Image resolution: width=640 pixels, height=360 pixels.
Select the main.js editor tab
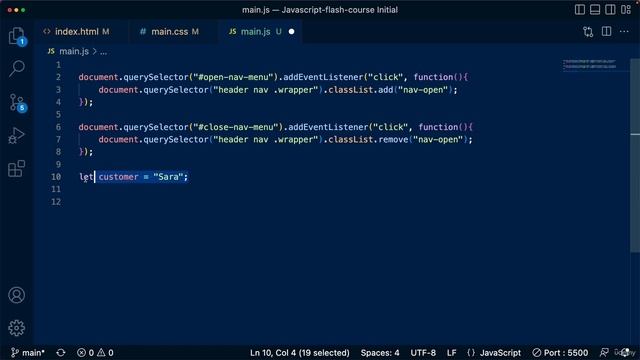[x=255, y=31]
